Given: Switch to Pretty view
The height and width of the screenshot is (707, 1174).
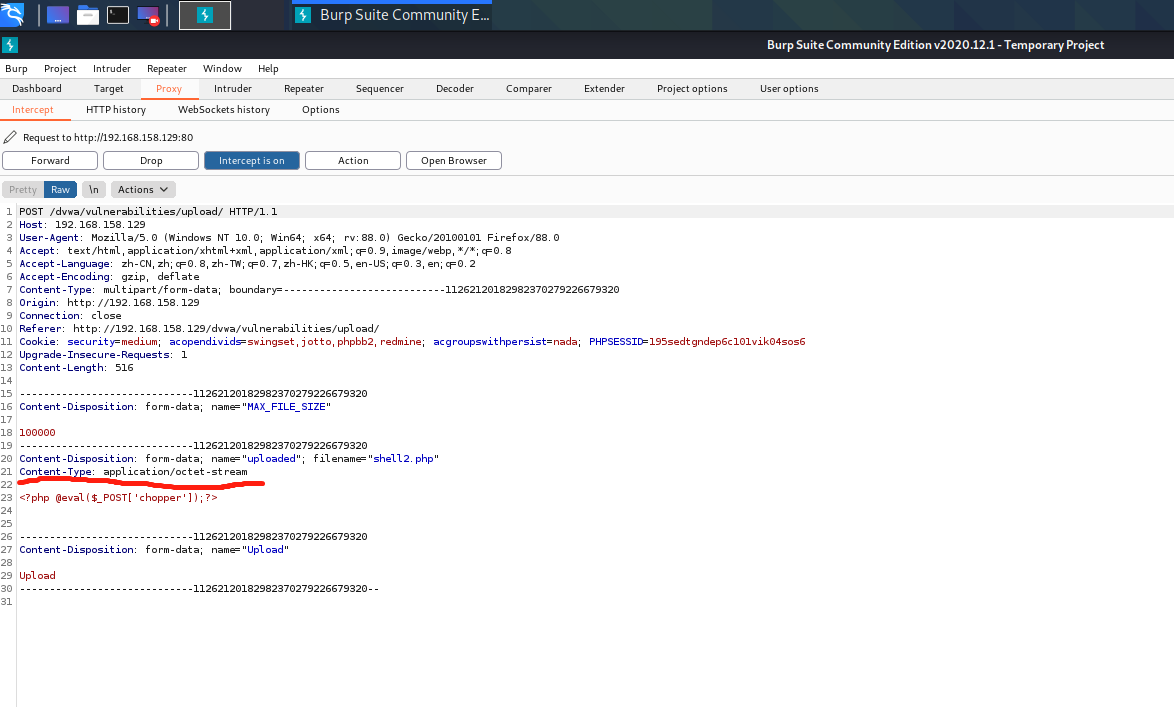Looking at the screenshot, I should pyautogui.click(x=23, y=189).
